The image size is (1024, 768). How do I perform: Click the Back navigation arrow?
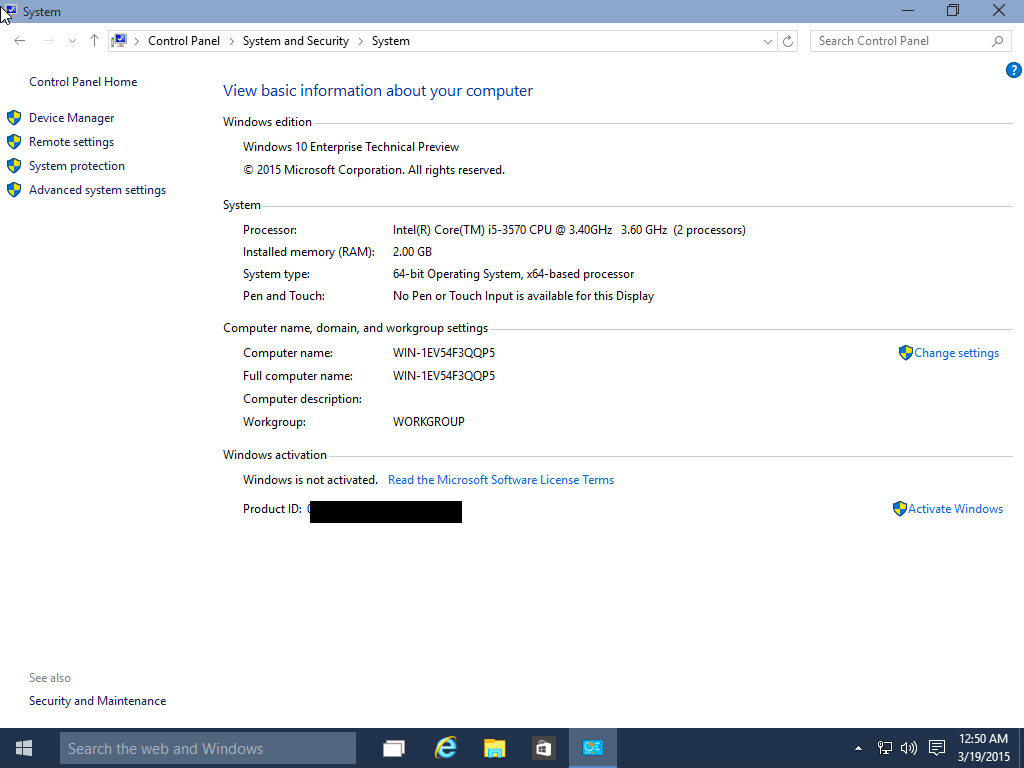point(20,40)
